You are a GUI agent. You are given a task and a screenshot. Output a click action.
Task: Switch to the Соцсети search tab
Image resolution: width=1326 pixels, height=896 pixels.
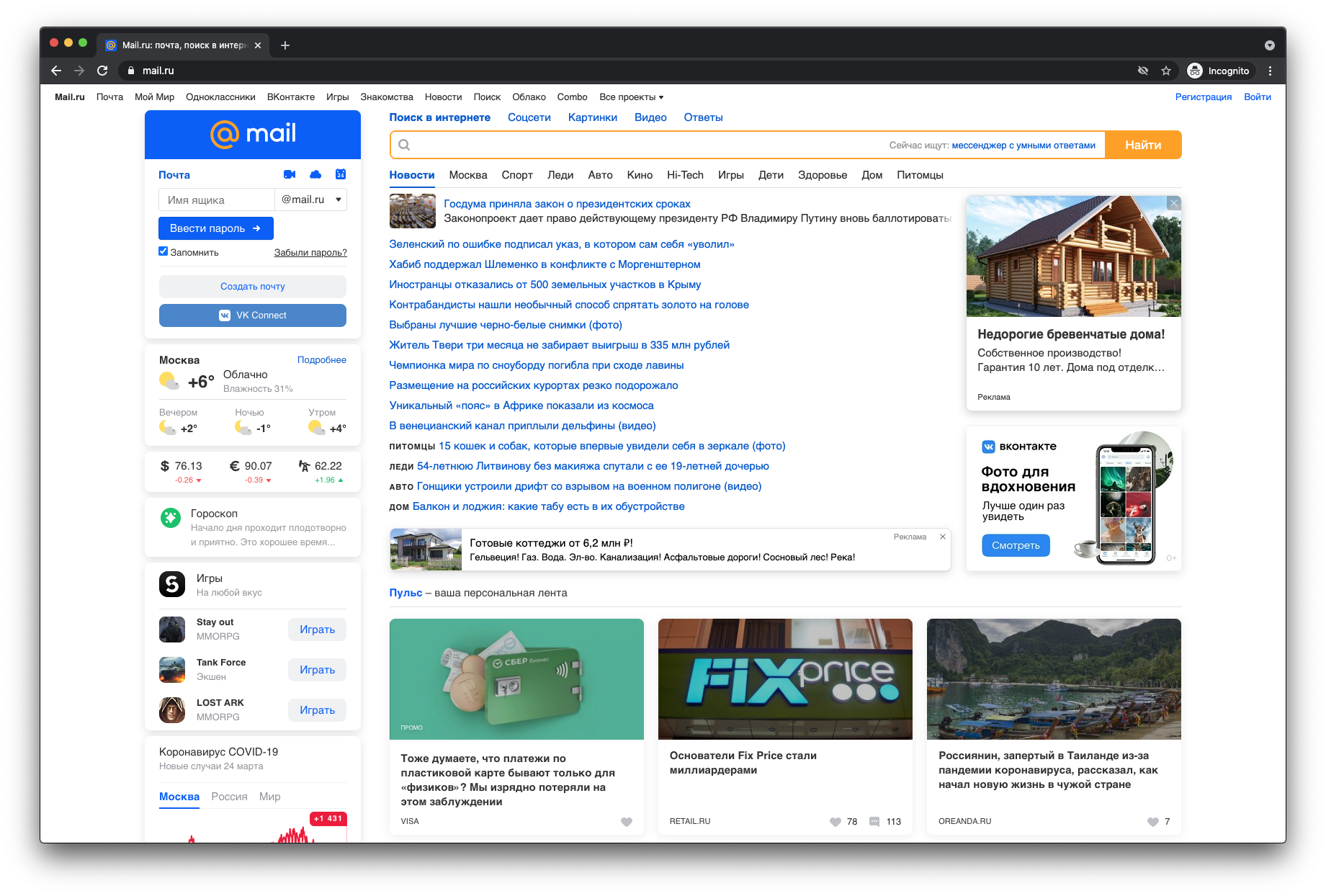529,117
